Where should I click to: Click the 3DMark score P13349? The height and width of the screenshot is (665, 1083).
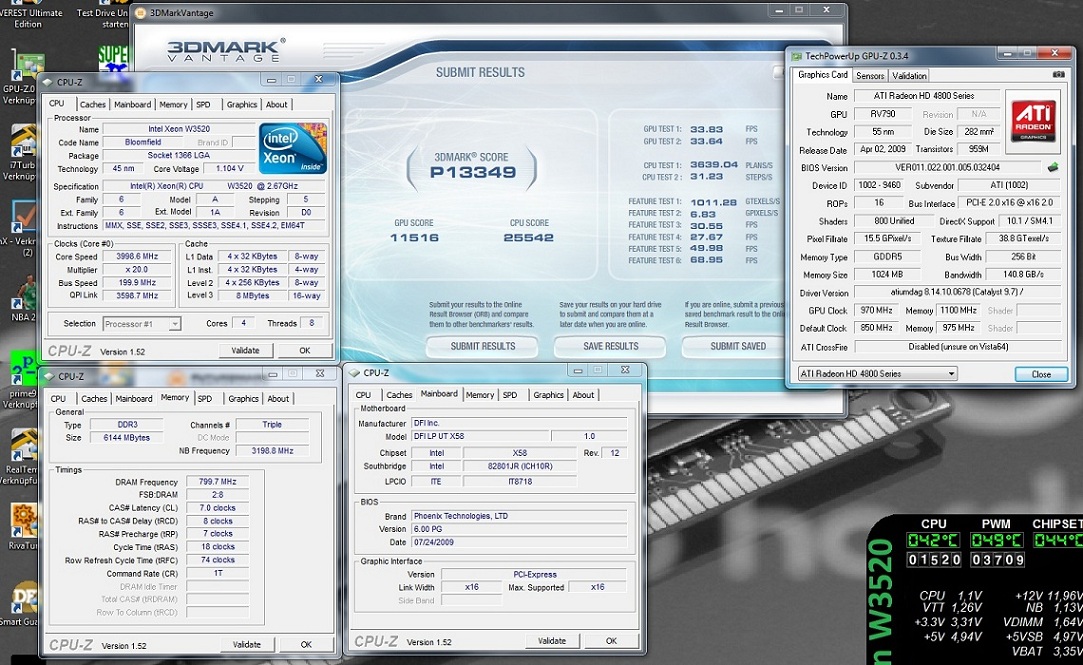coord(472,172)
